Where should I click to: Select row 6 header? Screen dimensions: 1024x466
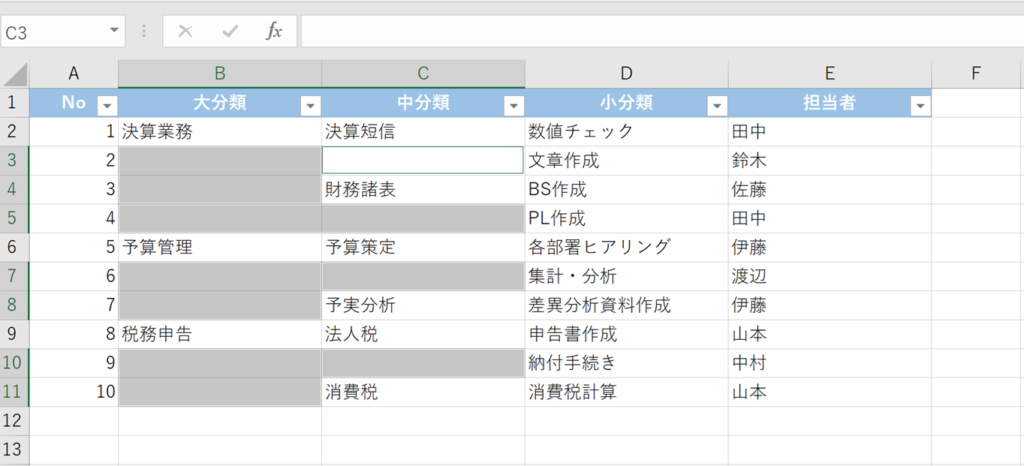(15, 247)
